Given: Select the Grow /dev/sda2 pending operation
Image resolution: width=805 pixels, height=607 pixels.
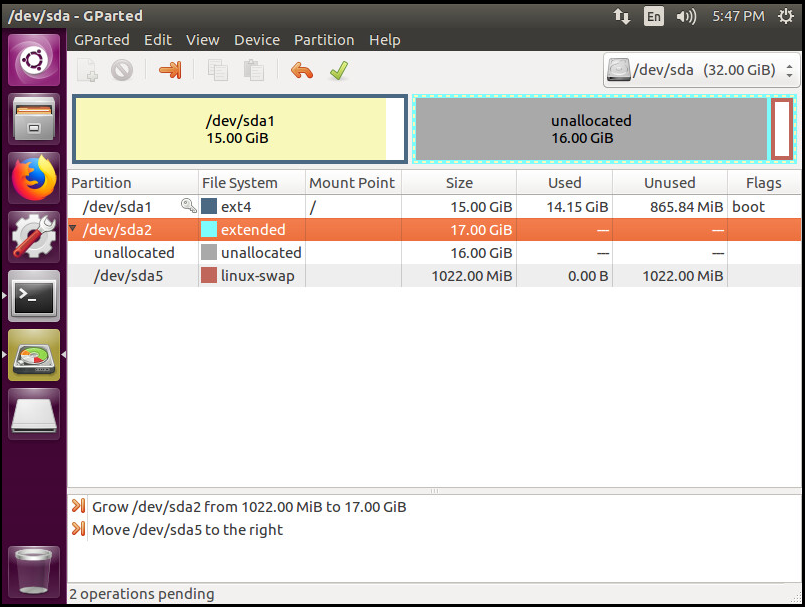Looking at the screenshot, I should [x=249, y=507].
